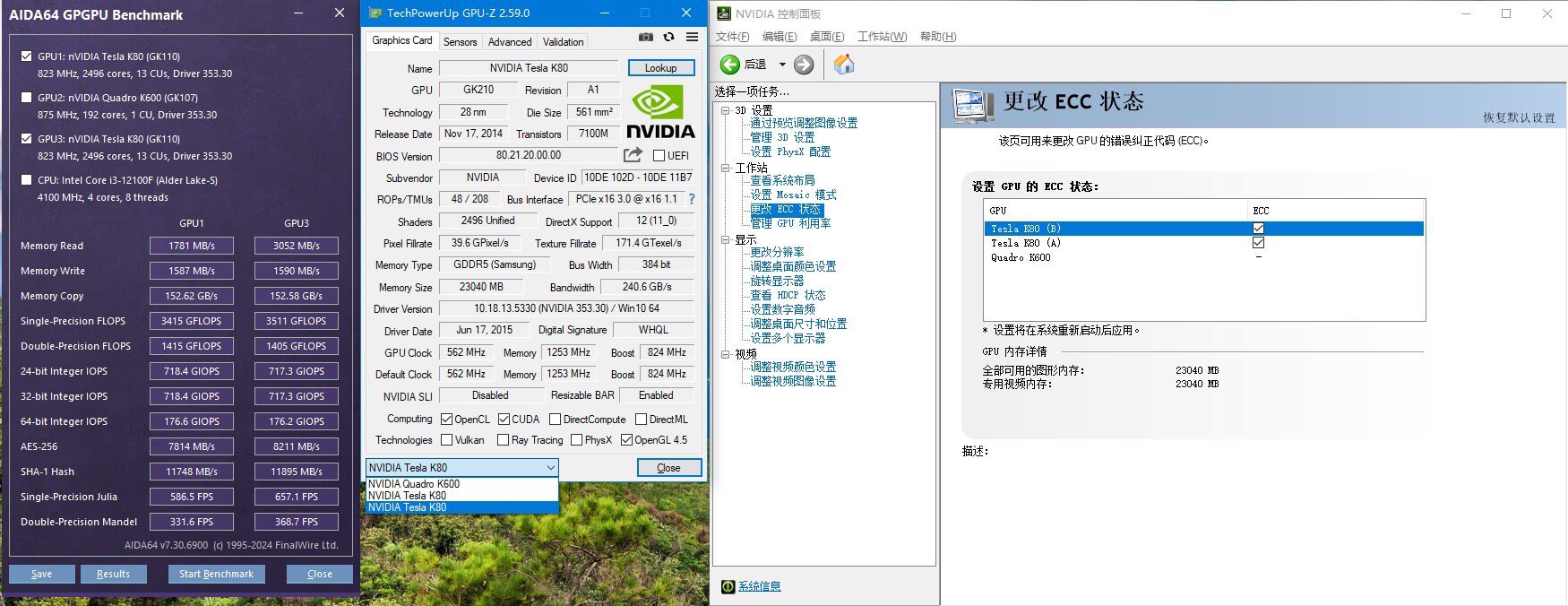Switch to Validation tab in GPU-Z
The image size is (1568, 606).
pyautogui.click(x=563, y=42)
